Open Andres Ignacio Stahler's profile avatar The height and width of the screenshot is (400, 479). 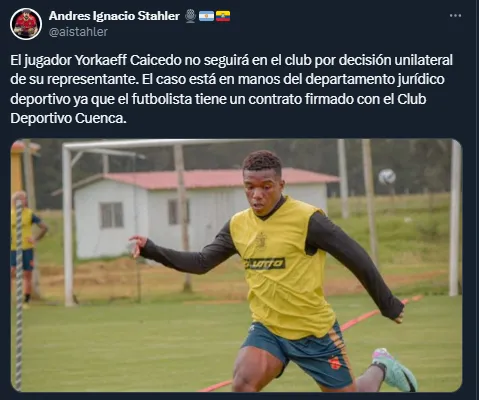tap(26, 24)
